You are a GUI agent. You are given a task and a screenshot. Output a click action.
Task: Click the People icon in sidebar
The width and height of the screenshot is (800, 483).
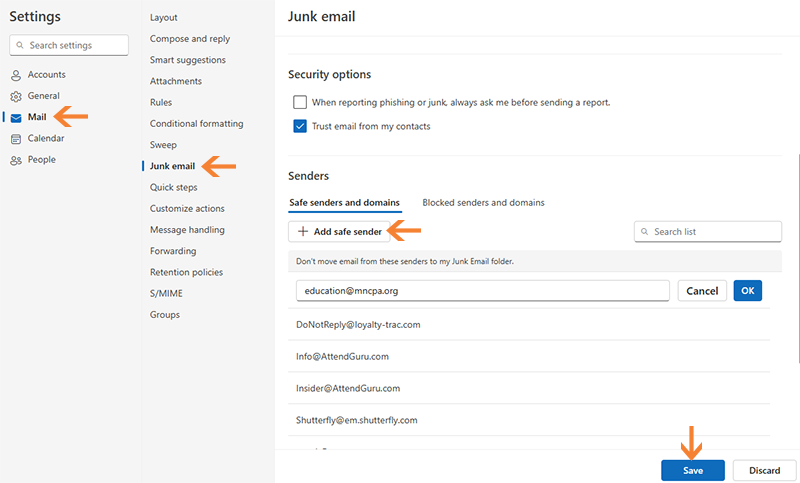pyautogui.click(x=16, y=160)
